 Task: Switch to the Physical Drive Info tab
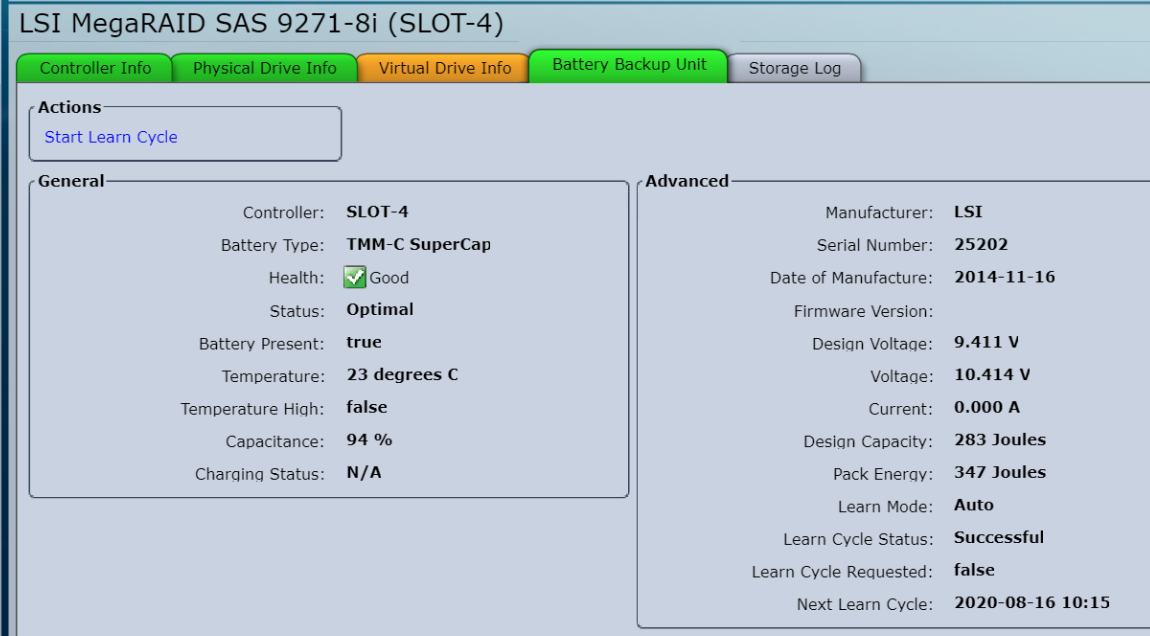(x=264, y=68)
